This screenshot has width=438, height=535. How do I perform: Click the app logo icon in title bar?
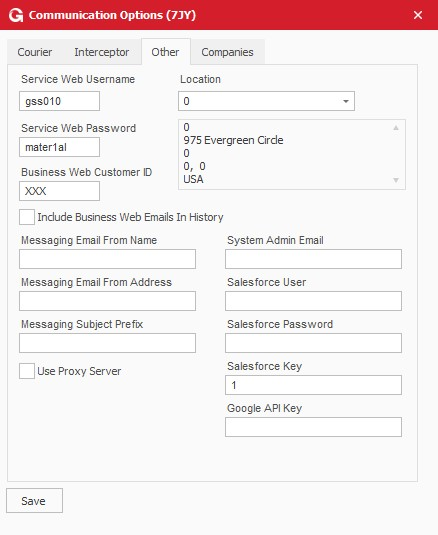click(16, 15)
